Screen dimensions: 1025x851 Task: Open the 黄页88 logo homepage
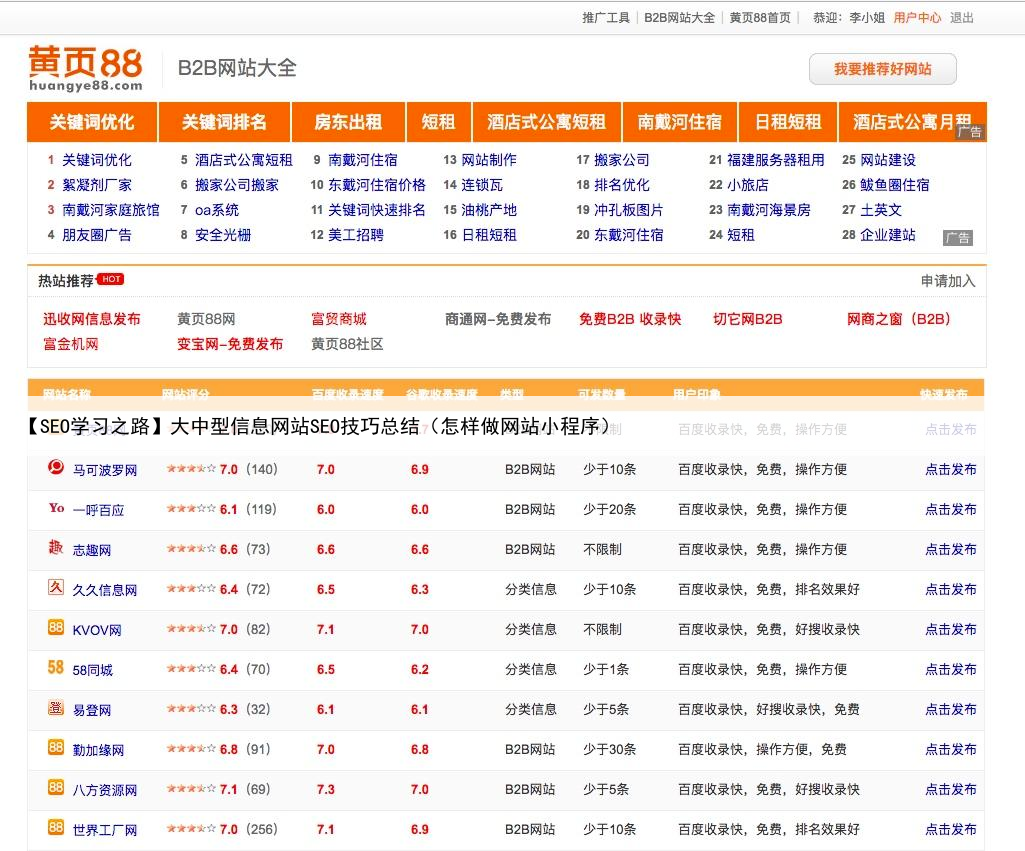(85, 67)
